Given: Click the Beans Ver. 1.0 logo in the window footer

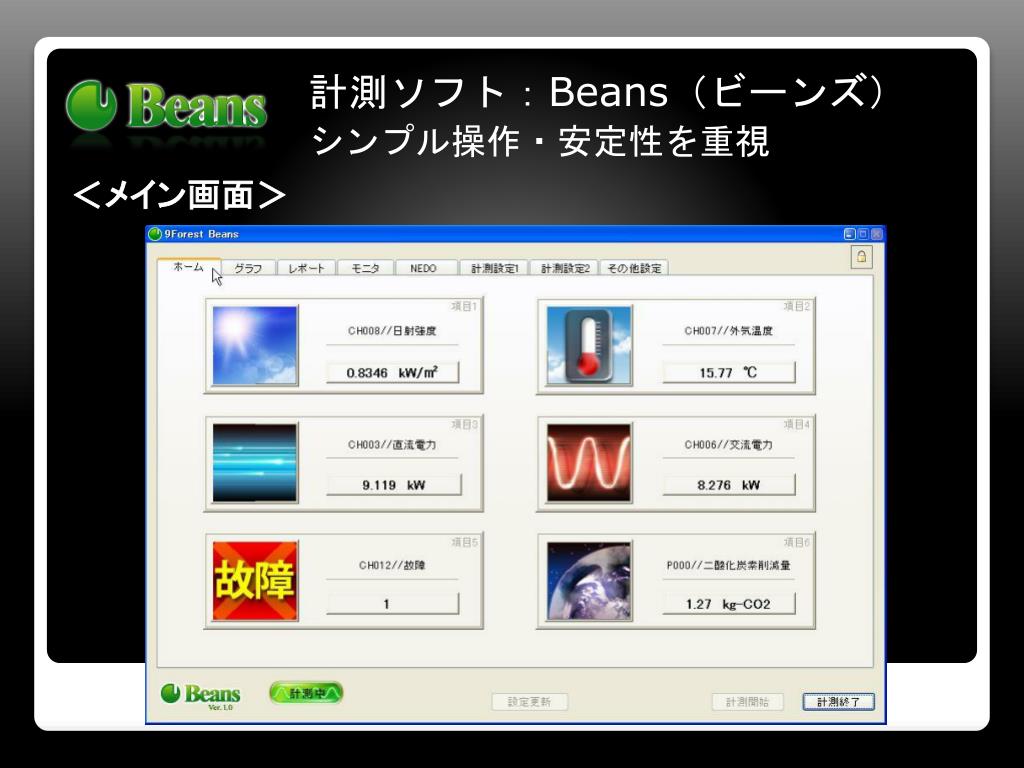Looking at the screenshot, I should point(200,696).
